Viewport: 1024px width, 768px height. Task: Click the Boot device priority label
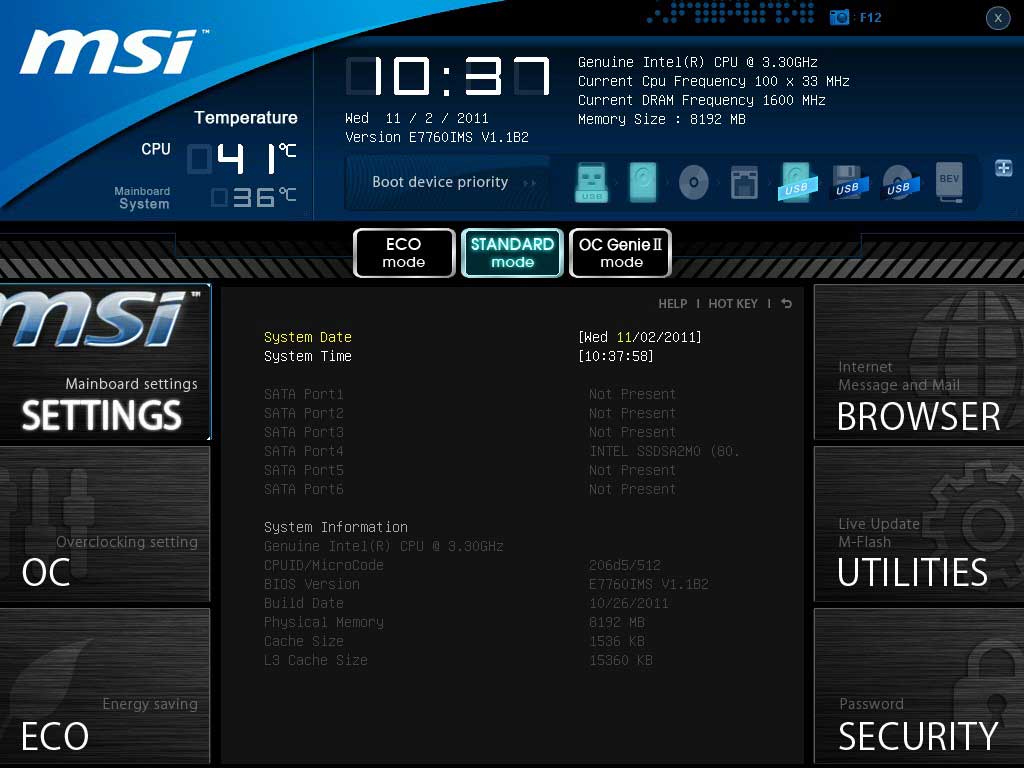coord(440,182)
